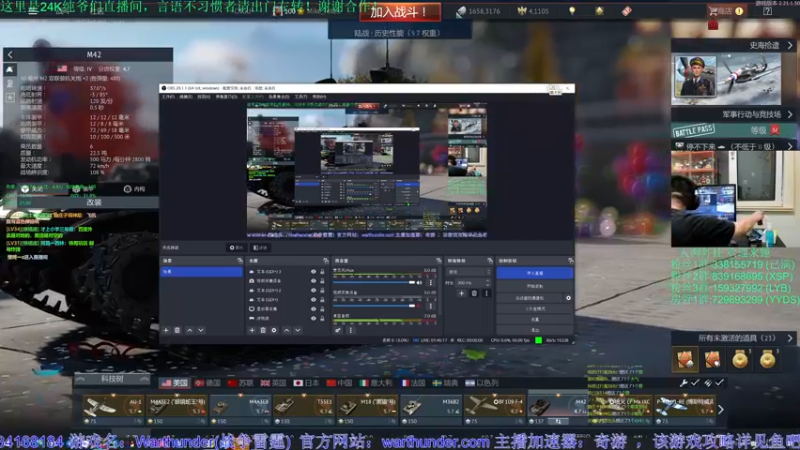Select the vehicle view icon in the M42 sidebar
Image resolution: width=800 pixels, height=450 pixels.
[10, 69]
